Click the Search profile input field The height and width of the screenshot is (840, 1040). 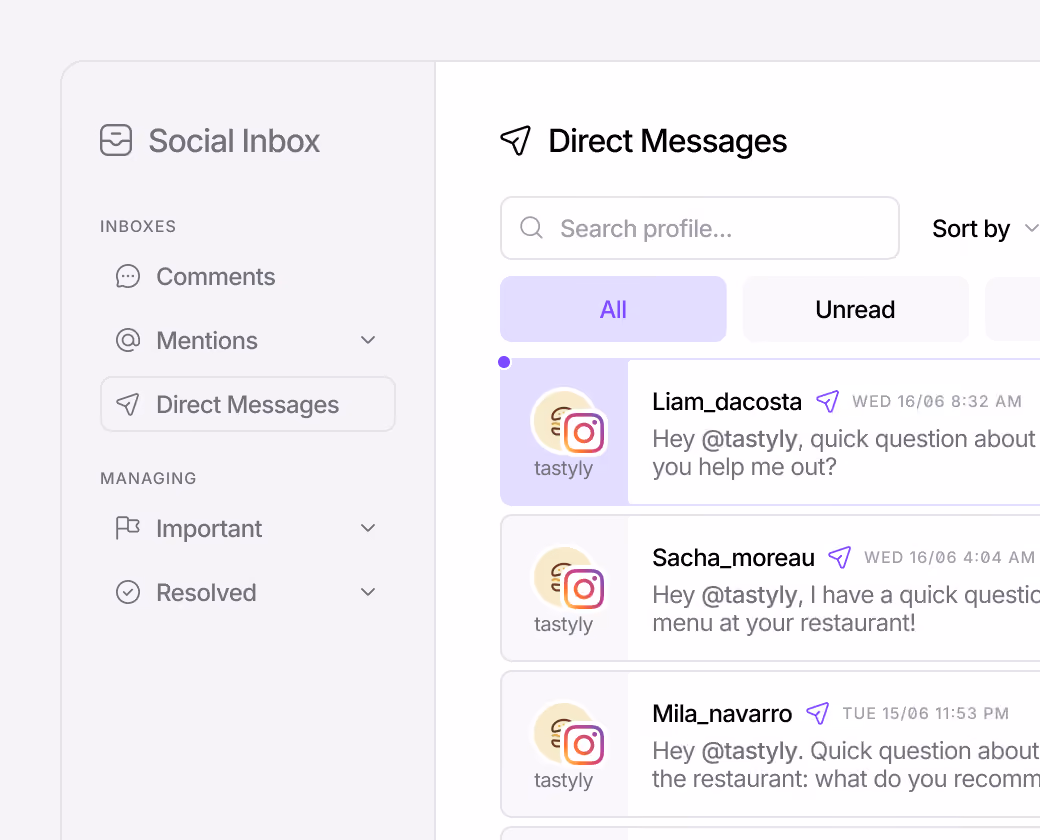(700, 228)
